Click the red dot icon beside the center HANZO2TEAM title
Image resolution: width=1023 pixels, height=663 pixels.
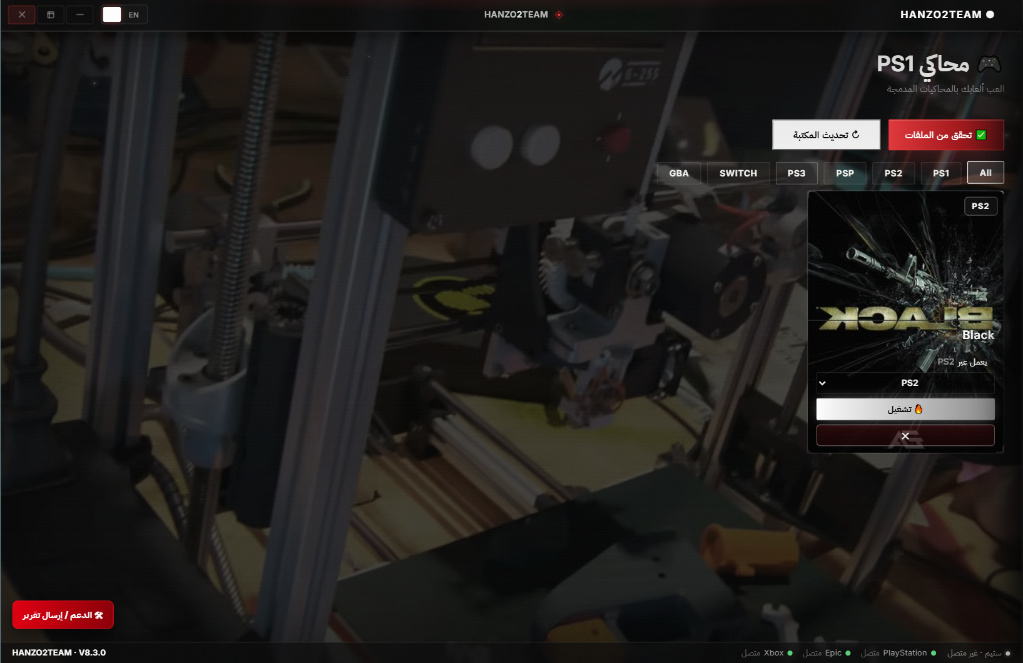click(558, 14)
